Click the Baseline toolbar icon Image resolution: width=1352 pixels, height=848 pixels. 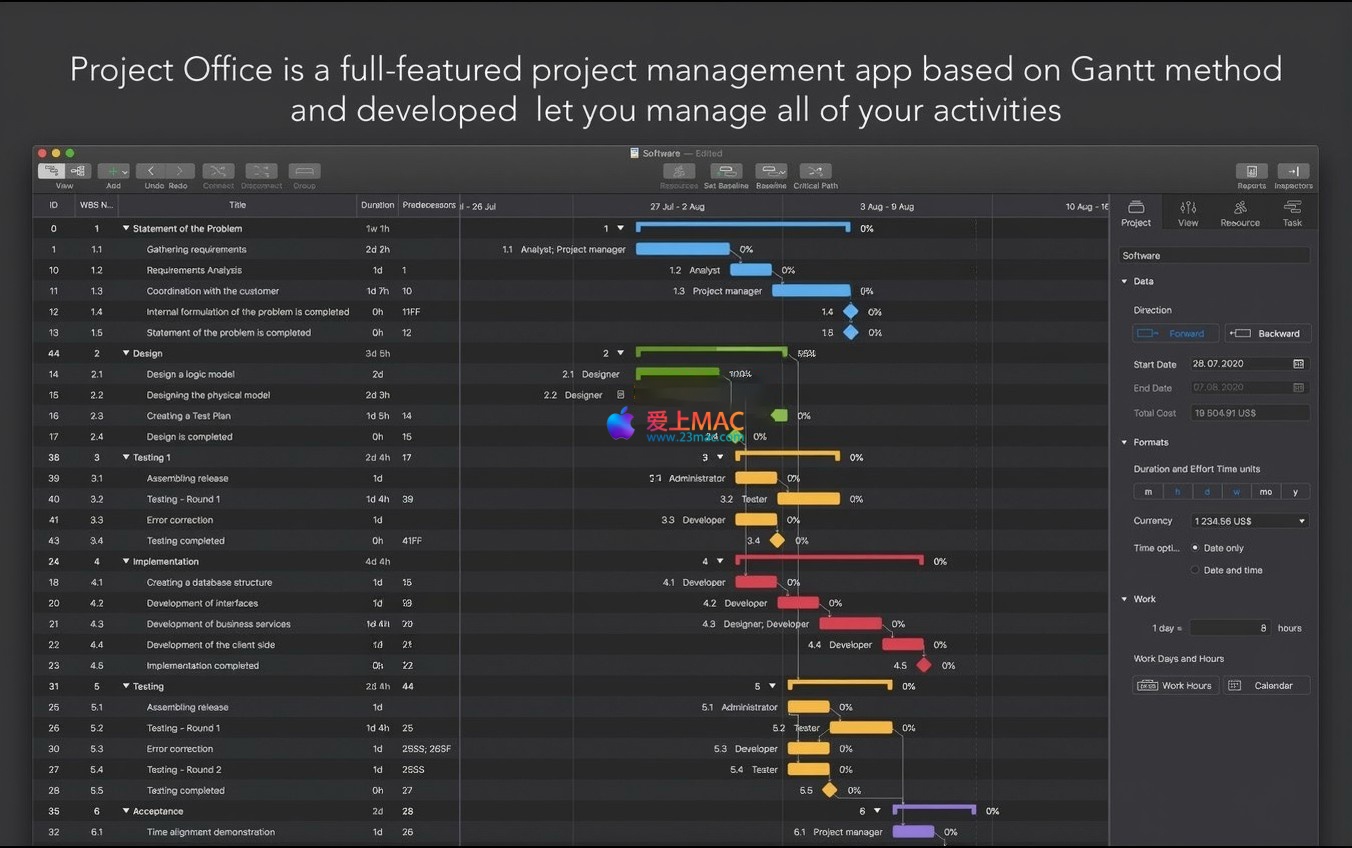point(771,172)
